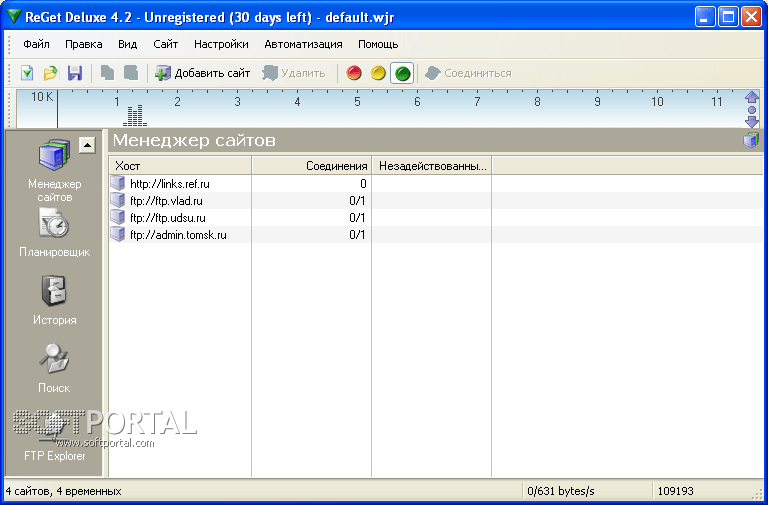Click the cube icon in Менеджер сайтов header
768x505 pixels.
(750, 140)
